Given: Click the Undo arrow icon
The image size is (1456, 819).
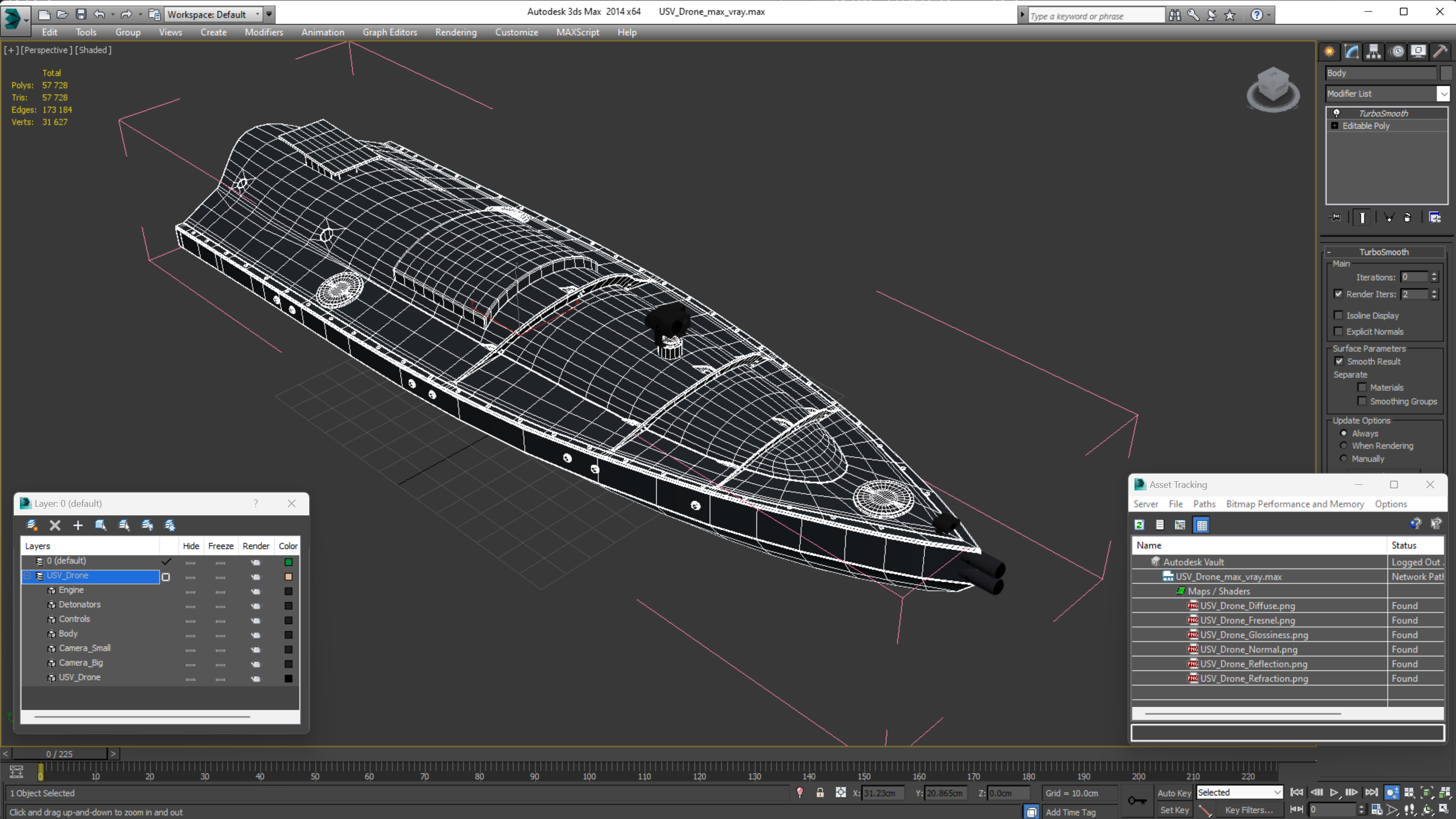Looking at the screenshot, I should [x=99, y=14].
